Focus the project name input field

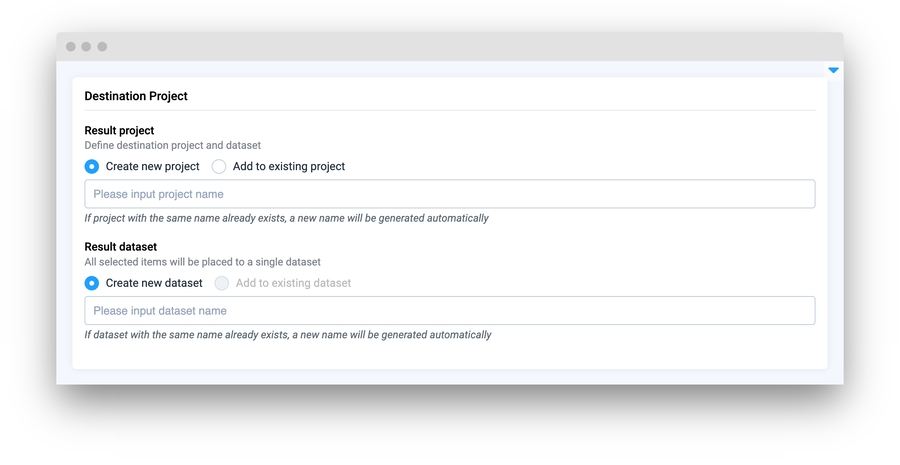pyautogui.click(x=449, y=194)
